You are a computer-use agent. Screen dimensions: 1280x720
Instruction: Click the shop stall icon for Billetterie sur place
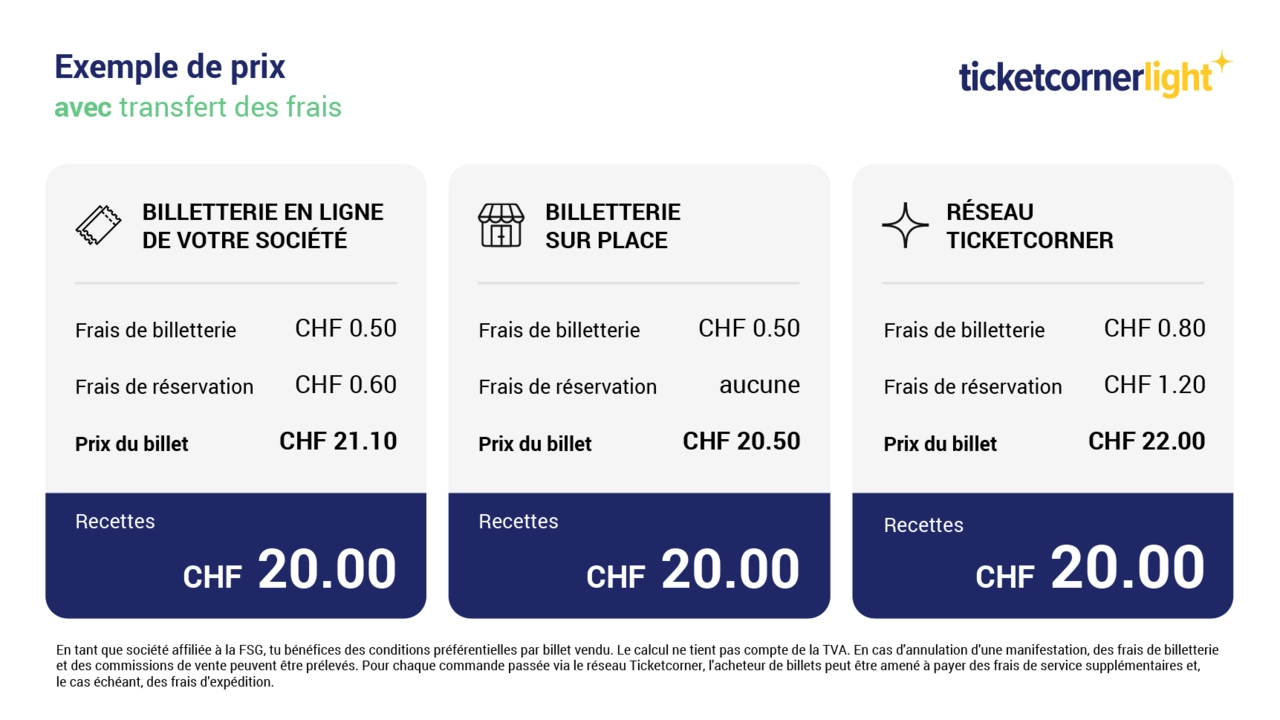[x=501, y=225]
